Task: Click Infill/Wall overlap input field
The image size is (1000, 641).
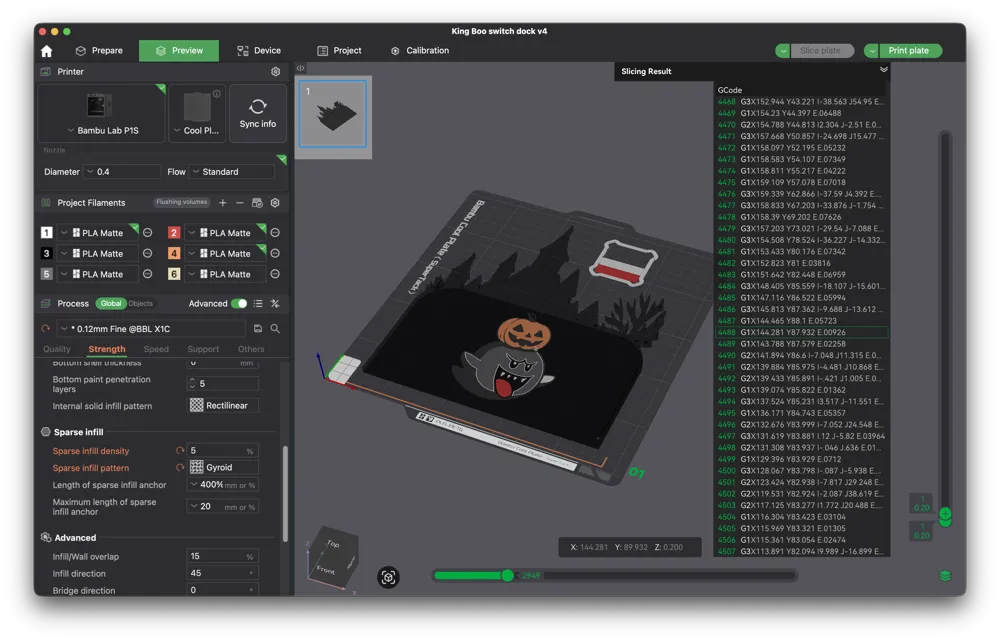Action: [223, 557]
